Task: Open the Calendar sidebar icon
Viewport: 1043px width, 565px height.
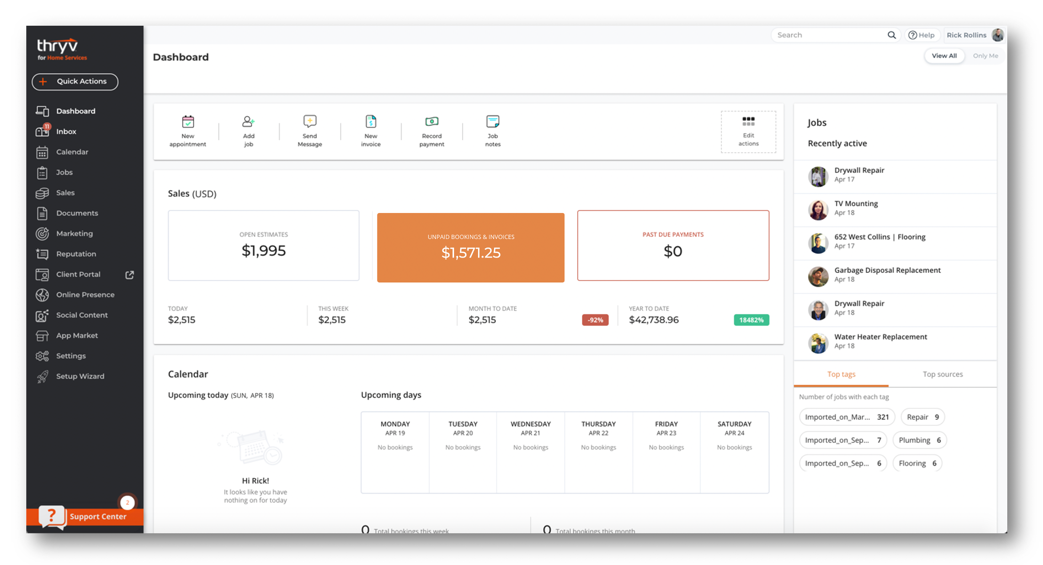Action: coord(42,152)
